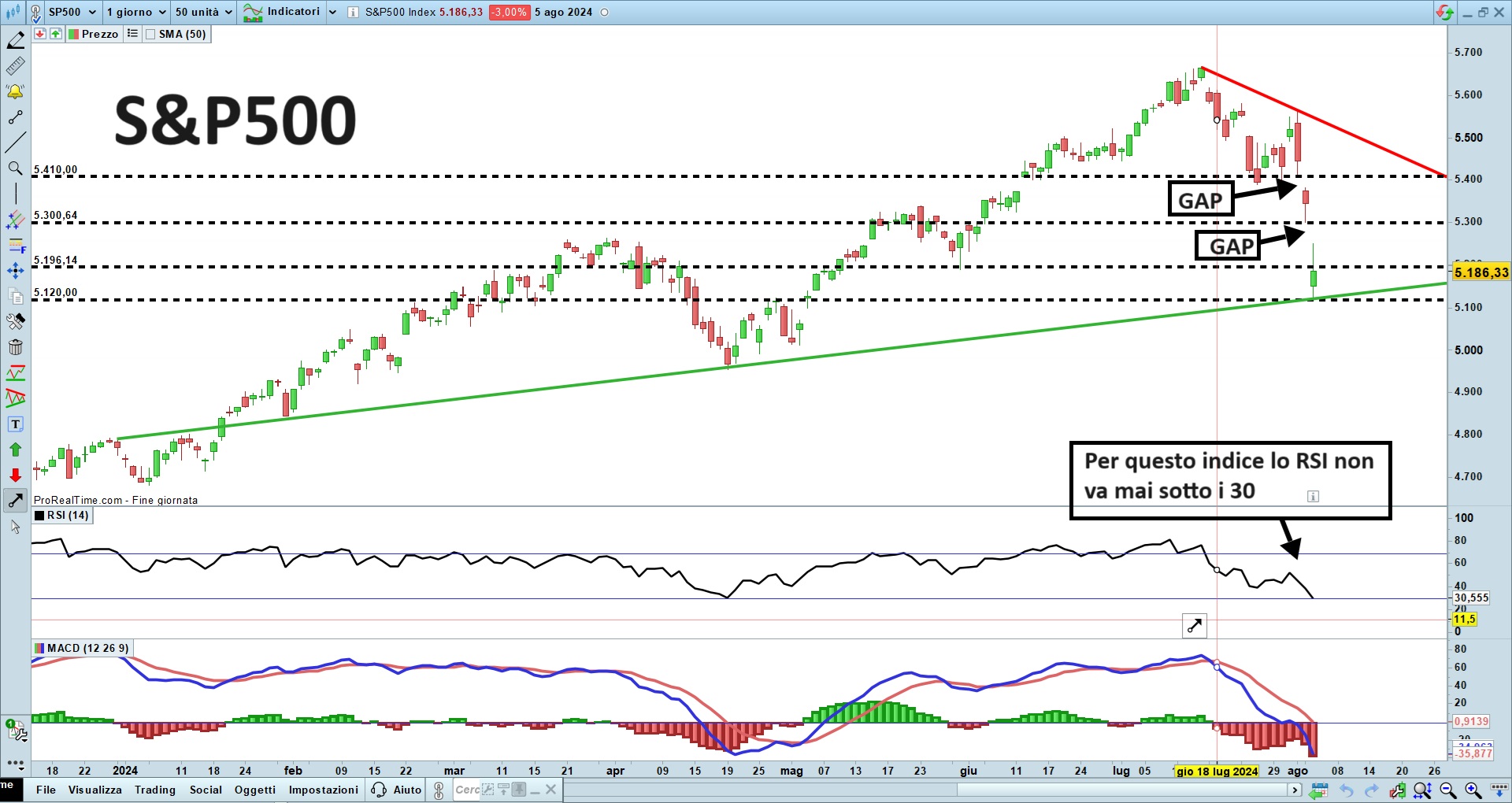The width and height of the screenshot is (1512, 803).
Task: Open the Trading menu
Action: pos(155,790)
